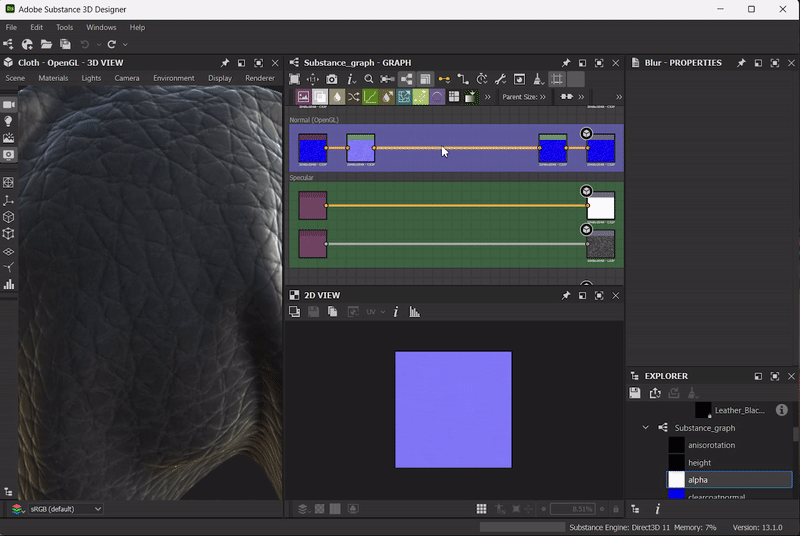Select the height output in Explorer
The image size is (800, 536).
699,463
